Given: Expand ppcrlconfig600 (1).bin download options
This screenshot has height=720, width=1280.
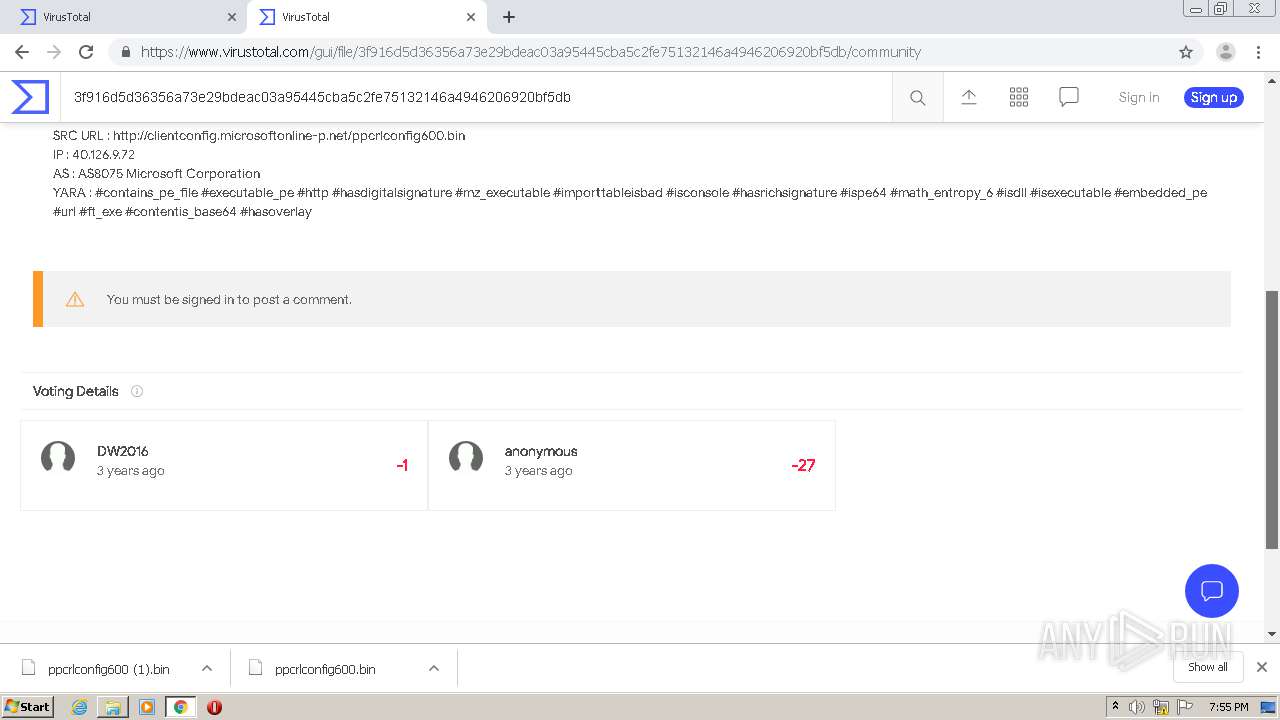Looking at the screenshot, I should [x=207, y=668].
